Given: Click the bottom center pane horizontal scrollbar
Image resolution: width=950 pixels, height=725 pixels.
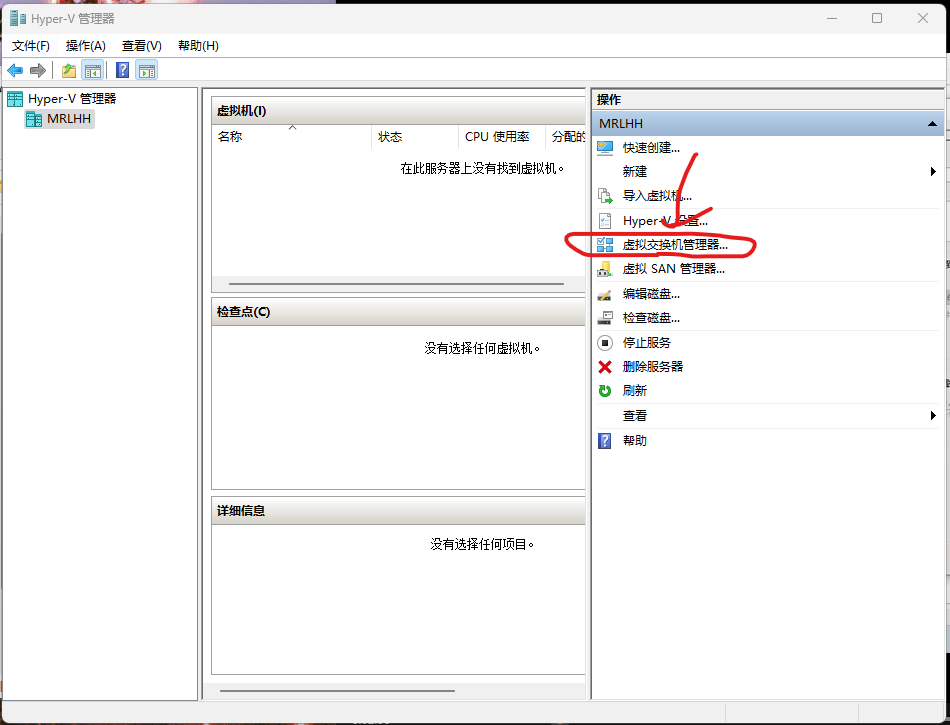Looking at the screenshot, I should [337, 690].
